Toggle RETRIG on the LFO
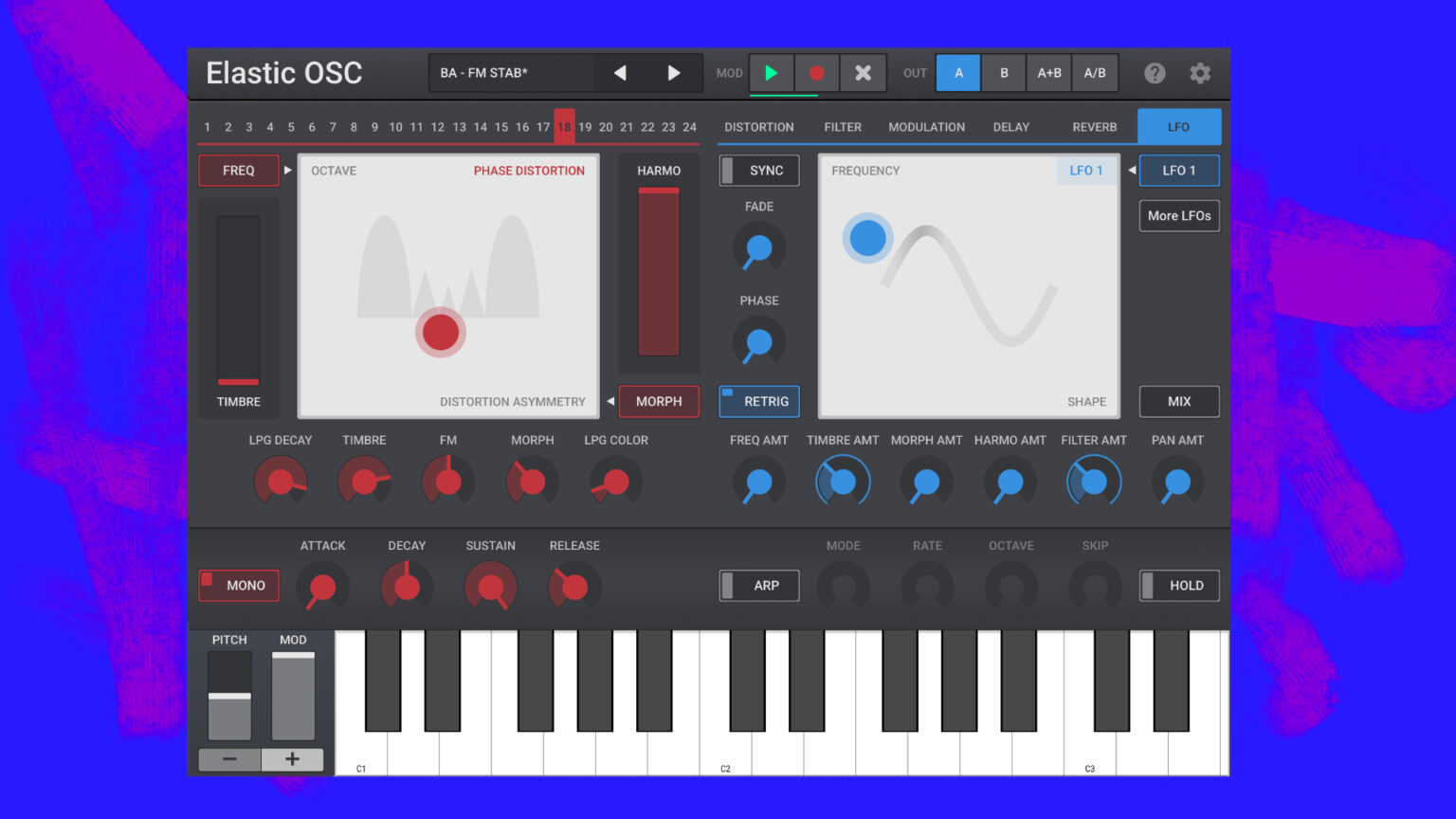The image size is (1456, 819). pos(758,401)
